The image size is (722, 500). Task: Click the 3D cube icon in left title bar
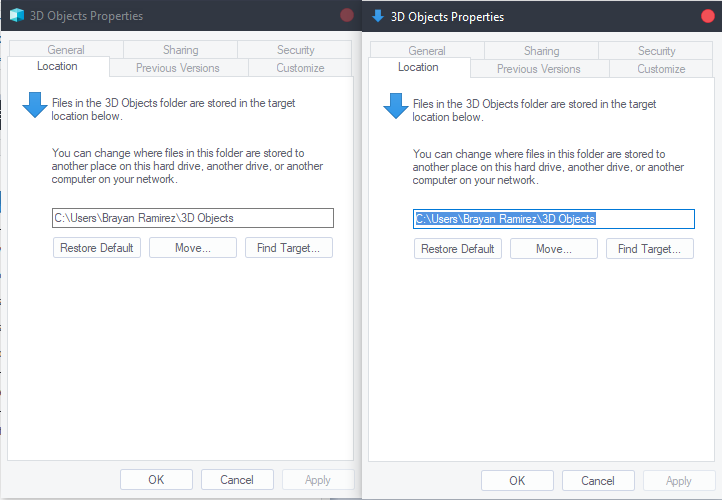[x=16, y=16]
